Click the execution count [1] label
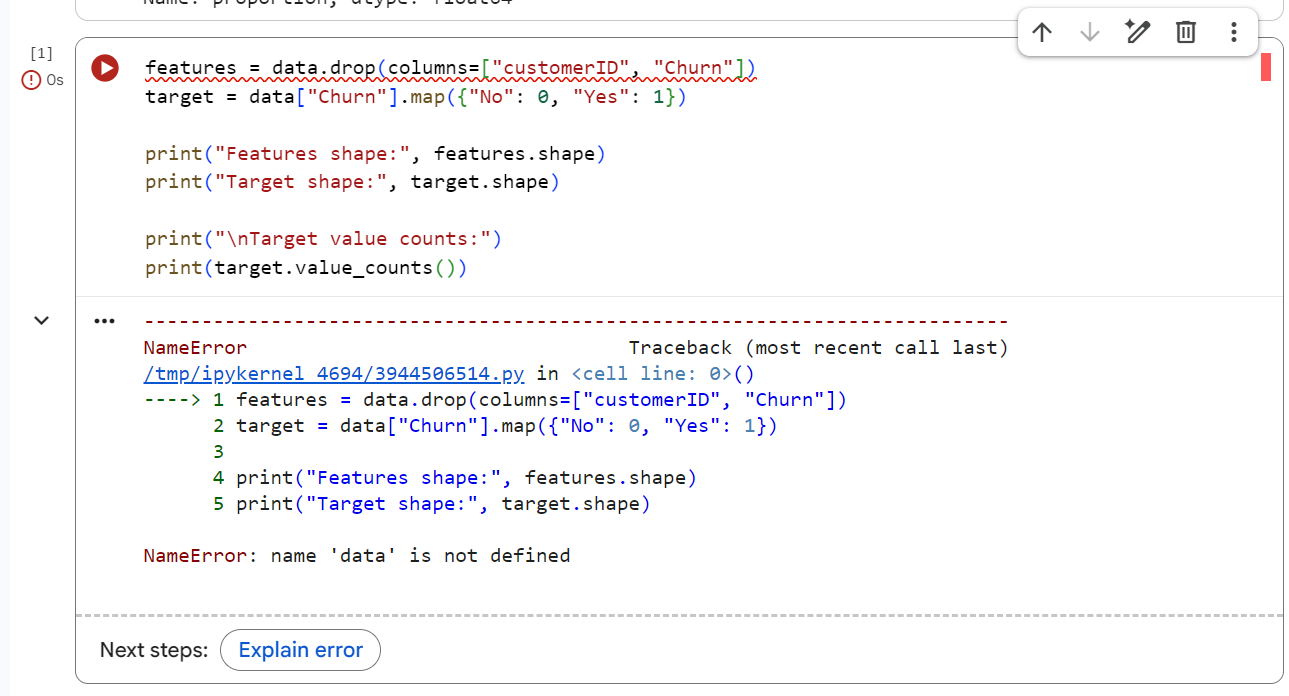 [41, 53]
